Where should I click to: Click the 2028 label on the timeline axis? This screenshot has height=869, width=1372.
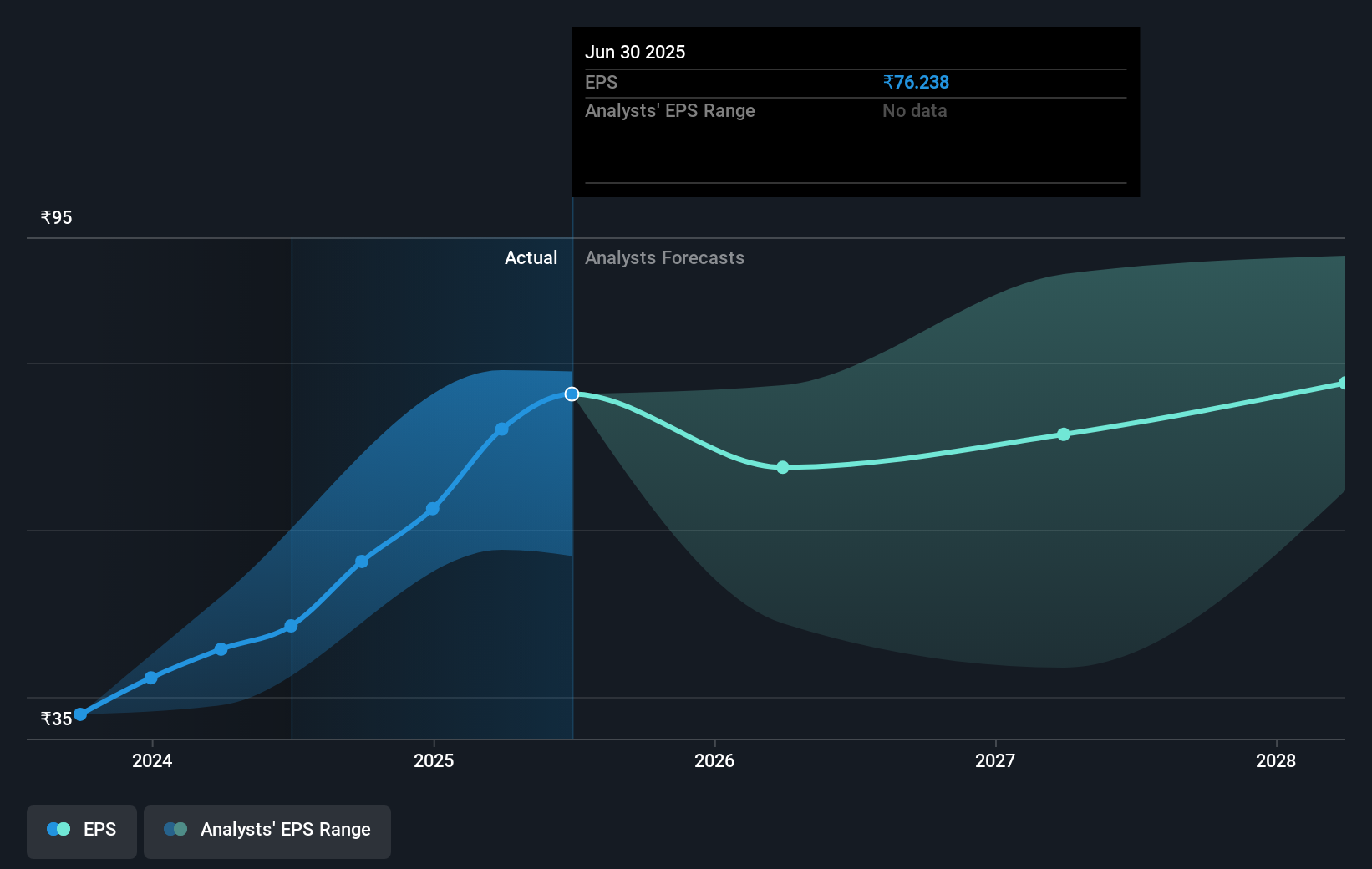coord(1277,761)
